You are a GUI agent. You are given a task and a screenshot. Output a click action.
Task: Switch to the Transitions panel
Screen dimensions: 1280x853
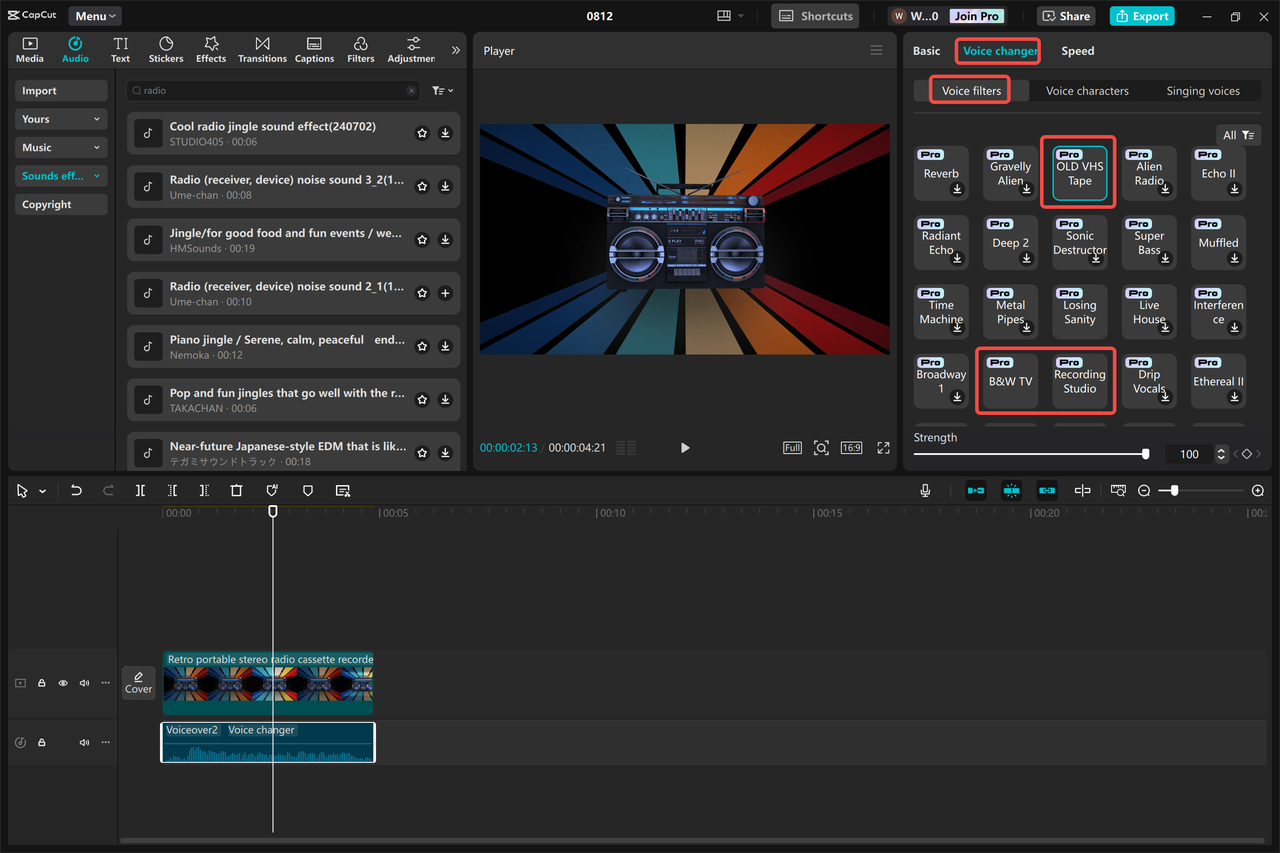tap(262, 49)
